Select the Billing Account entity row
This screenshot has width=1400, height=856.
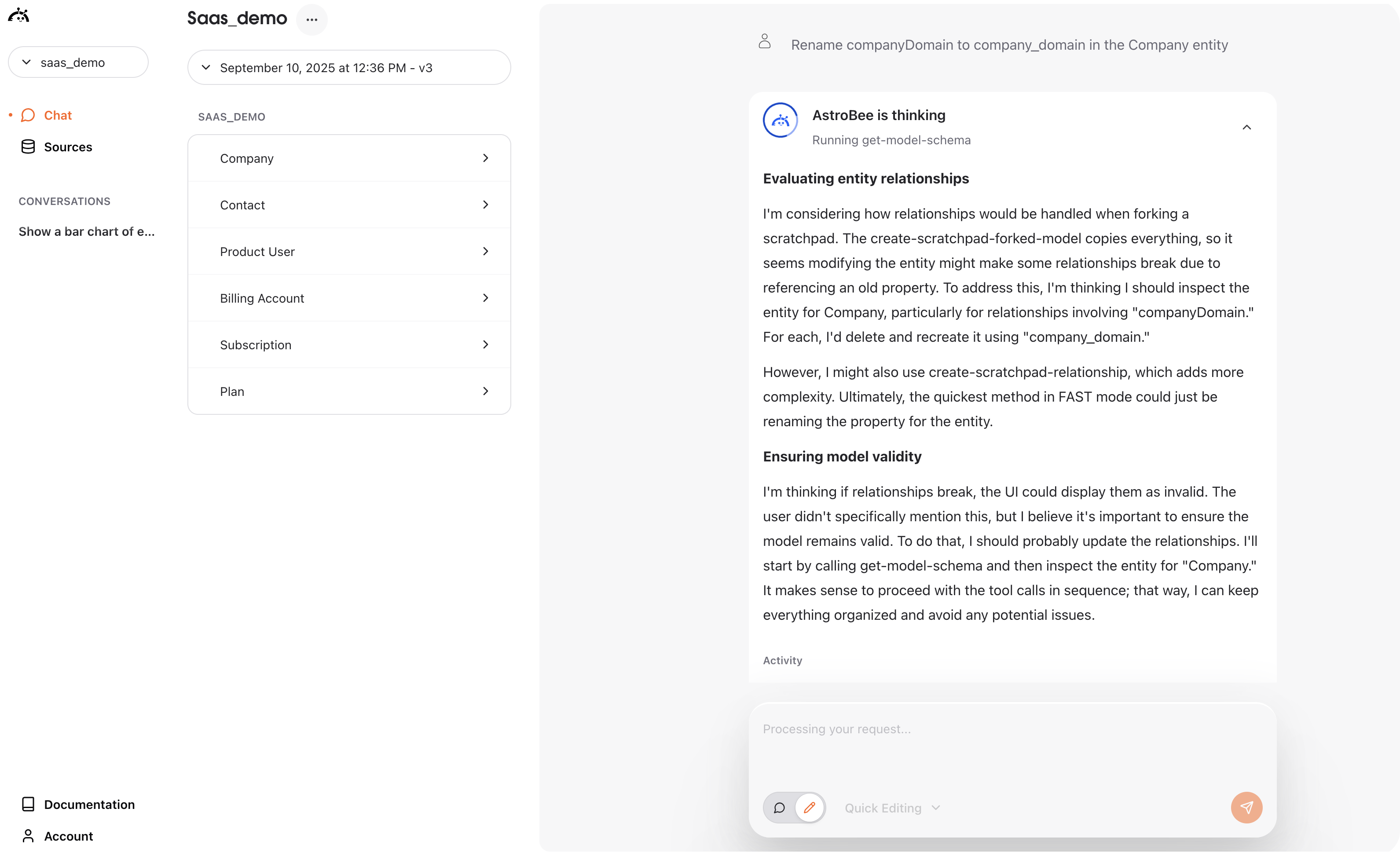pyautogui.click(x=349, y=298)
